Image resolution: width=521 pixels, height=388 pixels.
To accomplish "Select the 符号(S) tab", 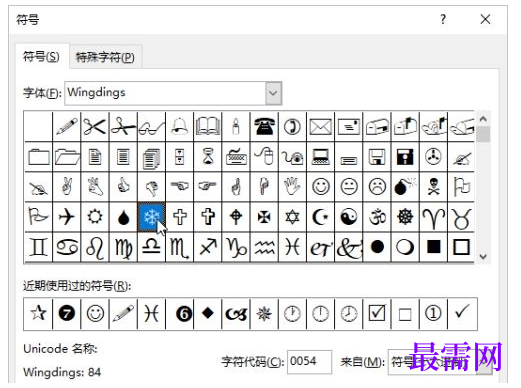I will click(41, 57).
